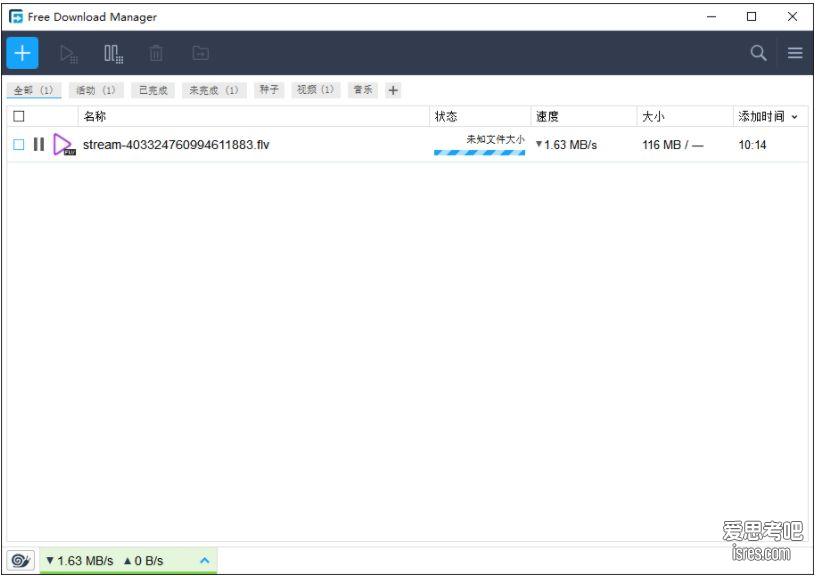Click the row speed value 1.63 MB/s
This screenshot has height=576, width=817.
click(x=566, y=144)
